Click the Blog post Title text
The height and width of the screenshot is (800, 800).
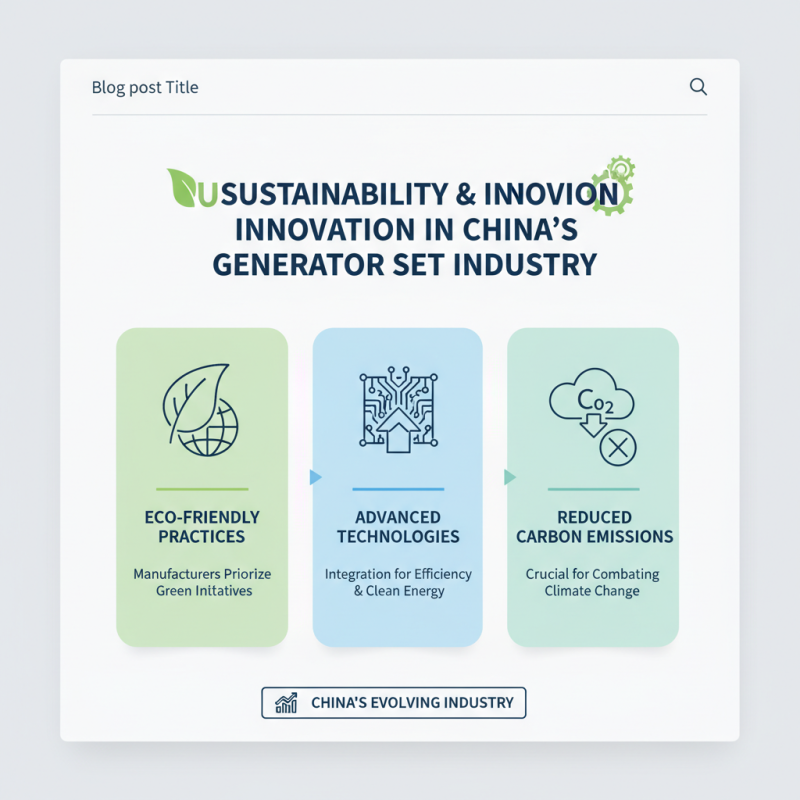coord(145,87)
